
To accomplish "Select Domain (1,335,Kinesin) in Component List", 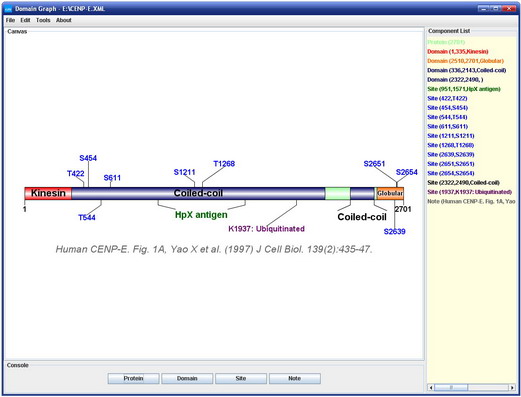I will tap(458, 52).
